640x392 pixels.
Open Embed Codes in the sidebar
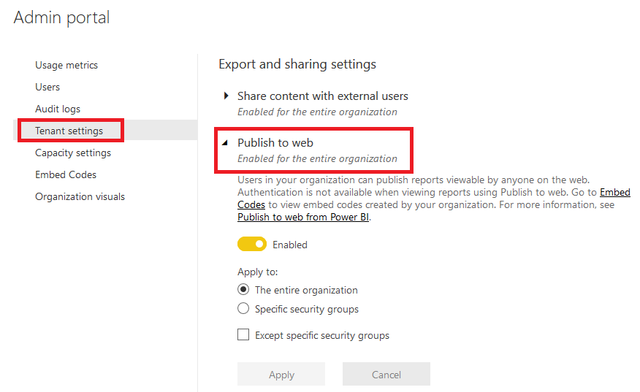coord(66,175)
